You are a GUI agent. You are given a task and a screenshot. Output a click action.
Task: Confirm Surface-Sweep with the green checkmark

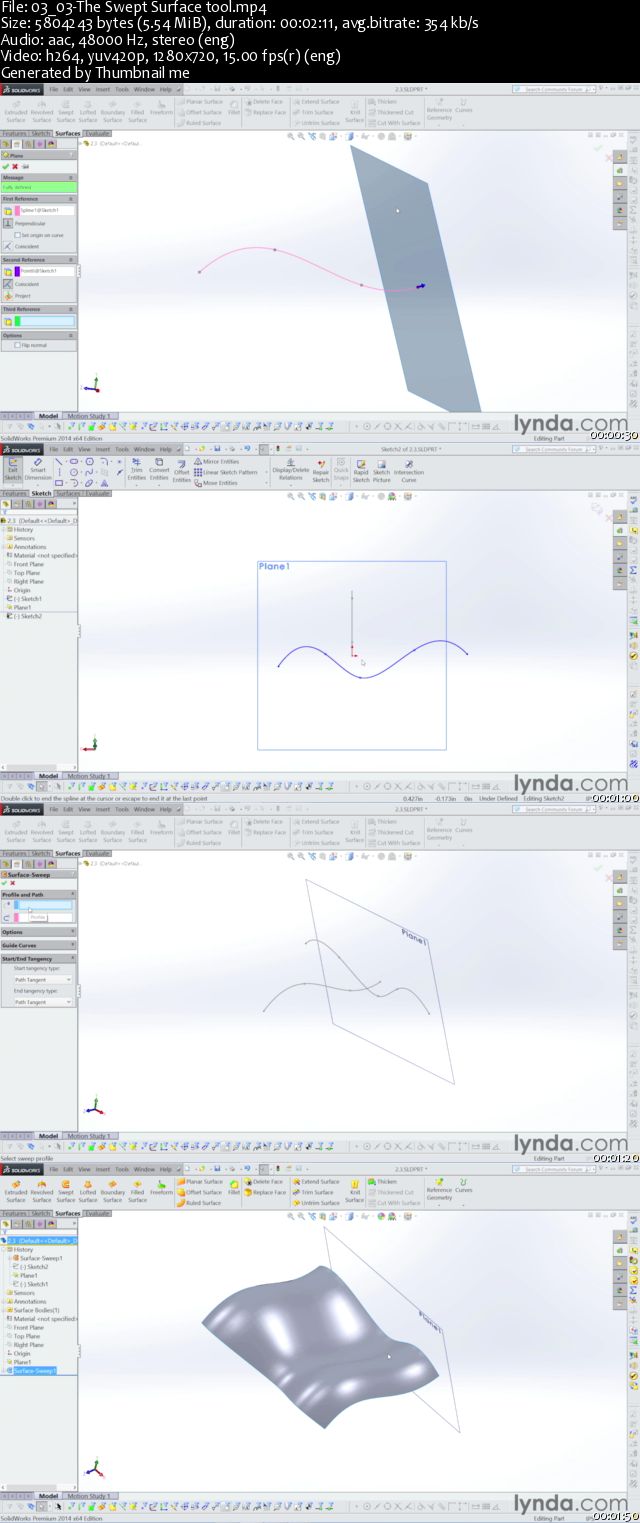(5, 883)
